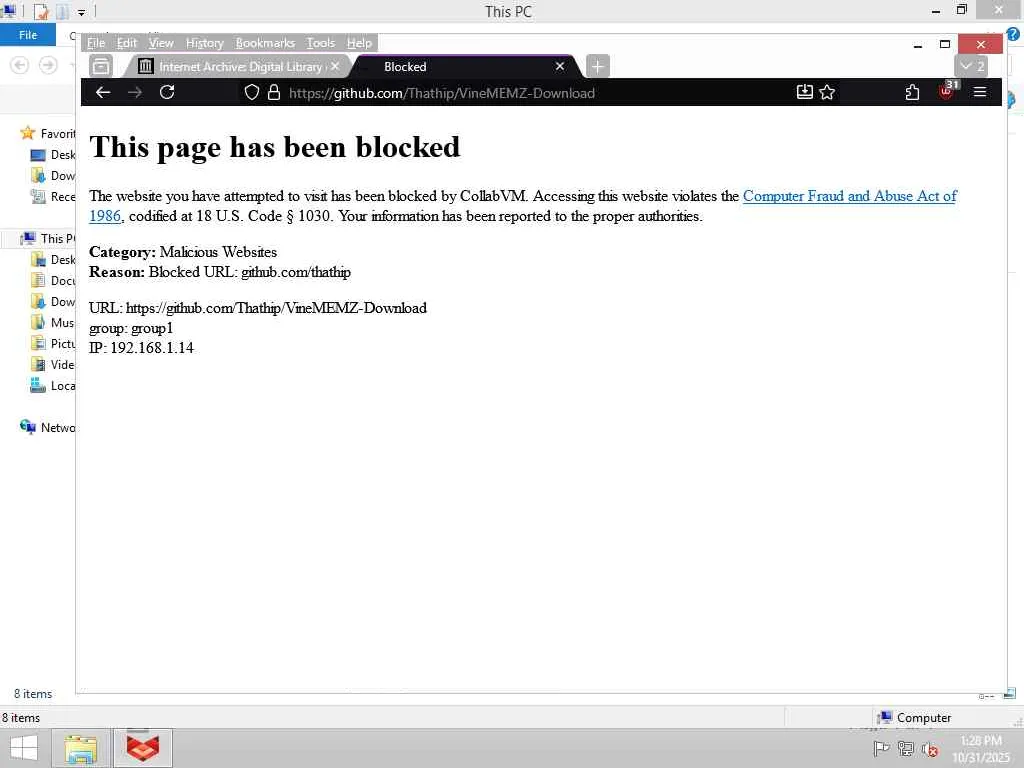Open File Explorer from the taskbar

81,748
